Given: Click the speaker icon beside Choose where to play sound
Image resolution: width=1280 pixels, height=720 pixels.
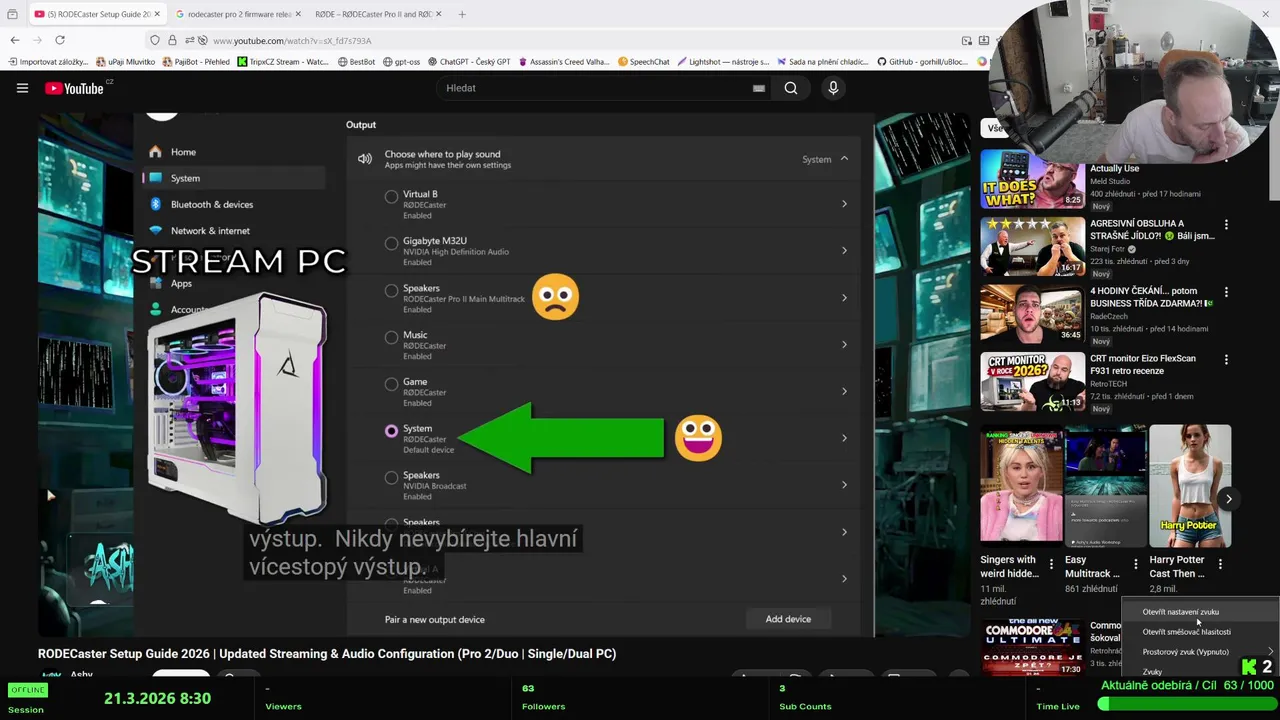Looking at the screenshot, I should (365, 158).
